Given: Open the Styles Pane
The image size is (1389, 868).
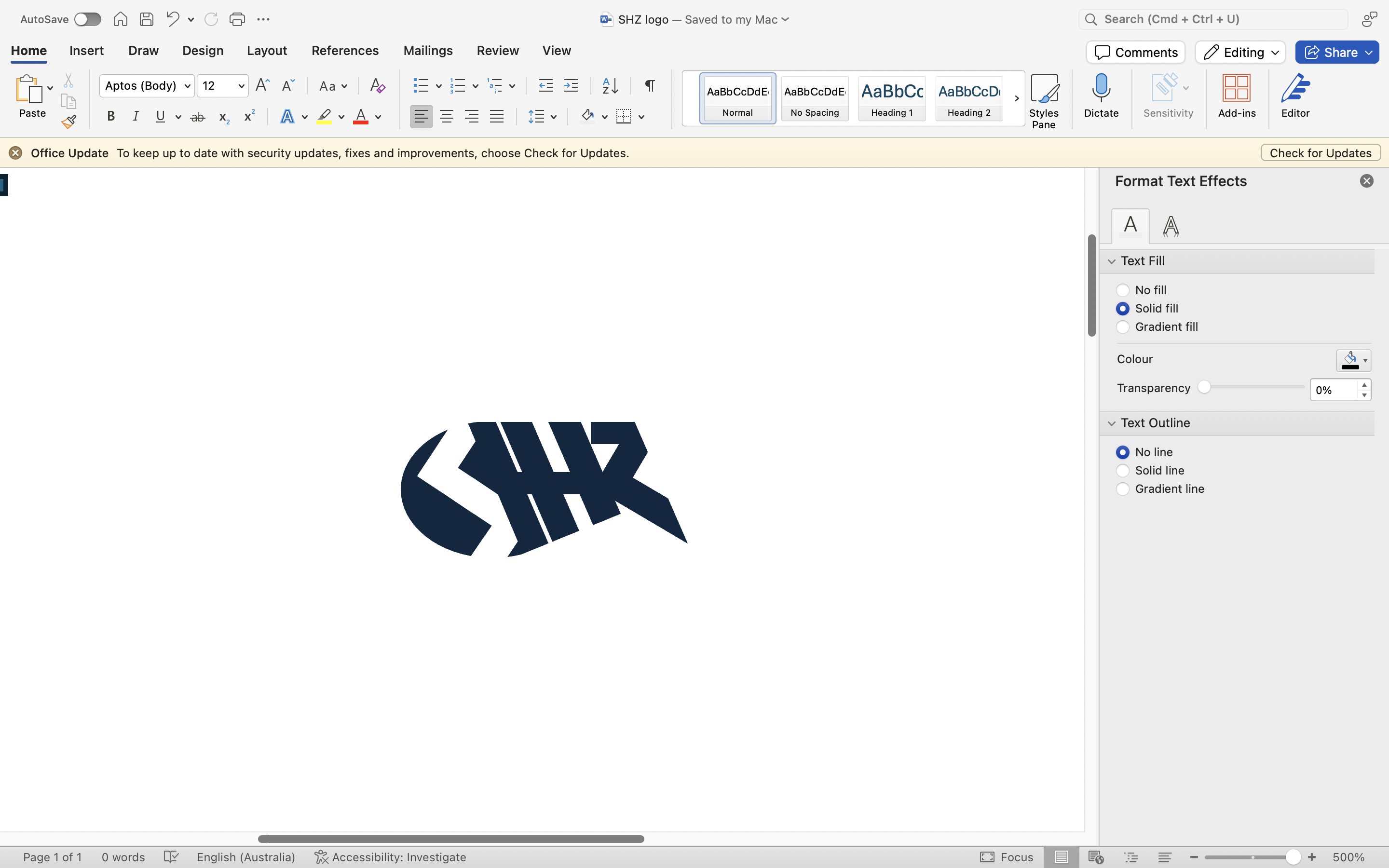Looking at the screenshot, I should tap(1044, 101).
